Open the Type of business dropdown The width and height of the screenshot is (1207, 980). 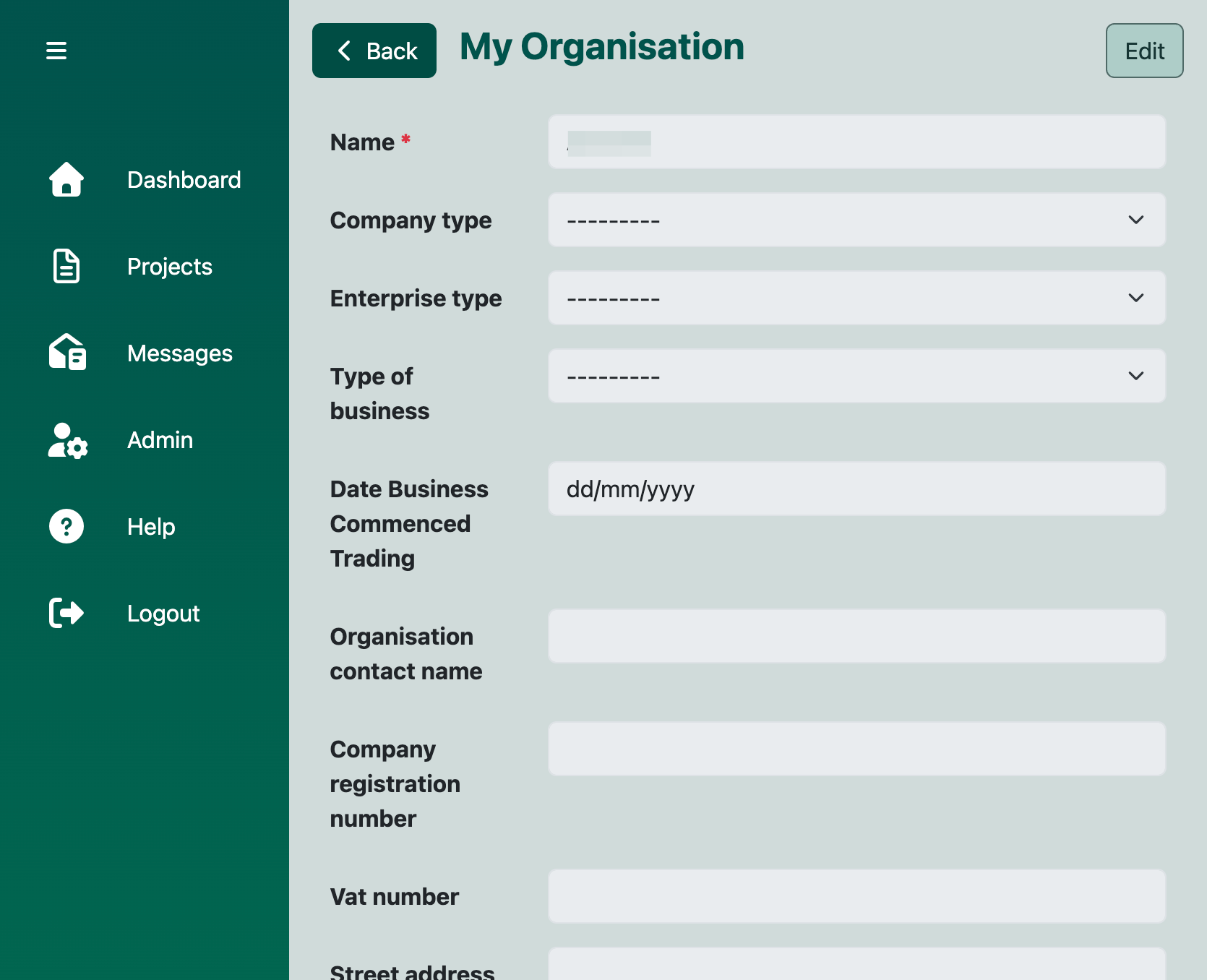(856, 376)
